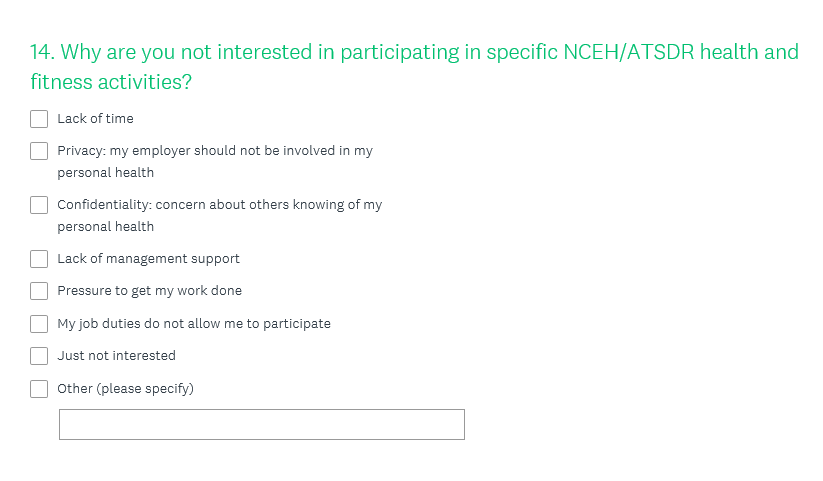Click the 'Lack of time' label text

[x=95, y=119]
